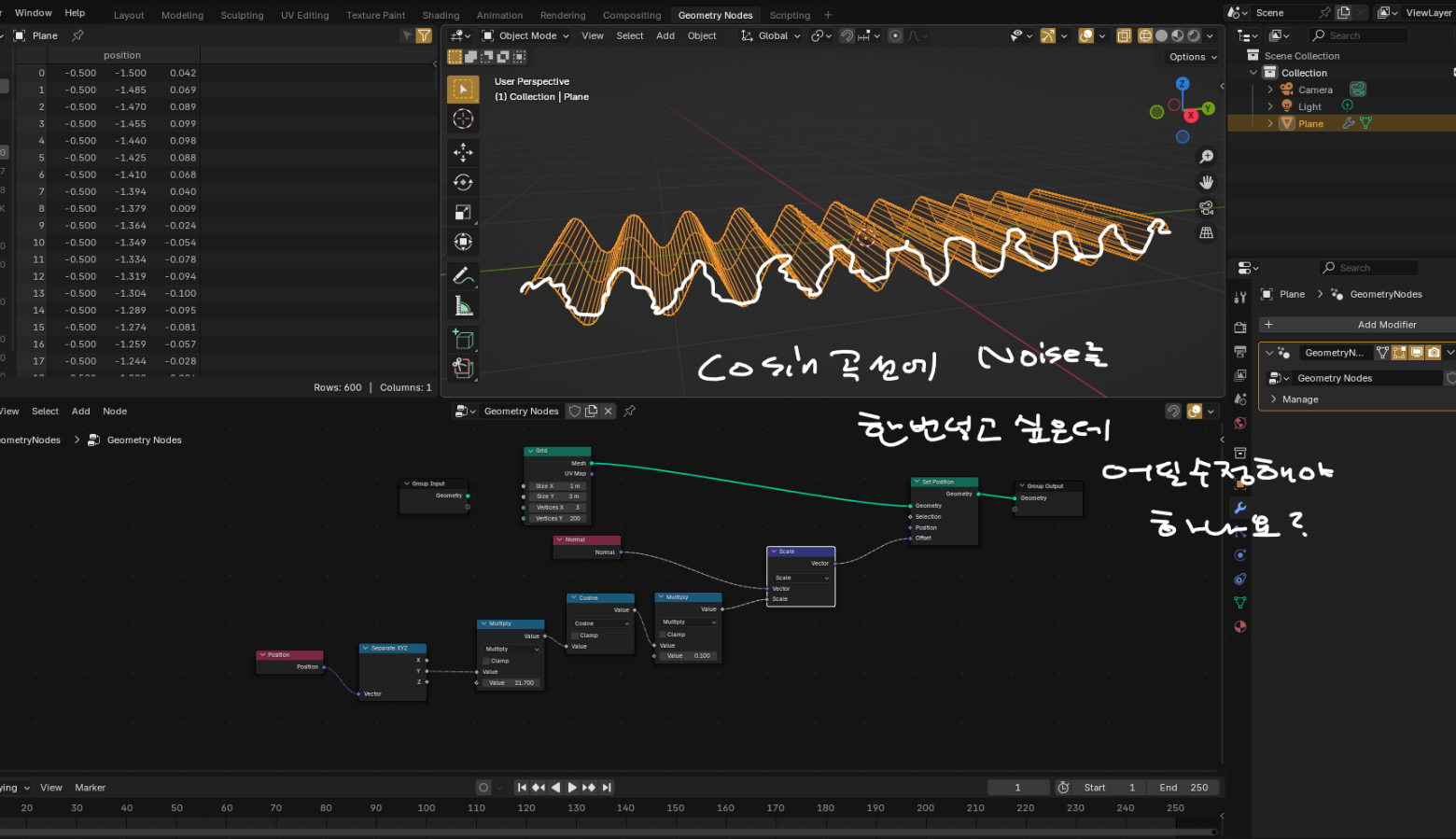Toggle X-ray mode in viewport header
Viewport: 1456px width, 839px height.
coord(1124,35)
